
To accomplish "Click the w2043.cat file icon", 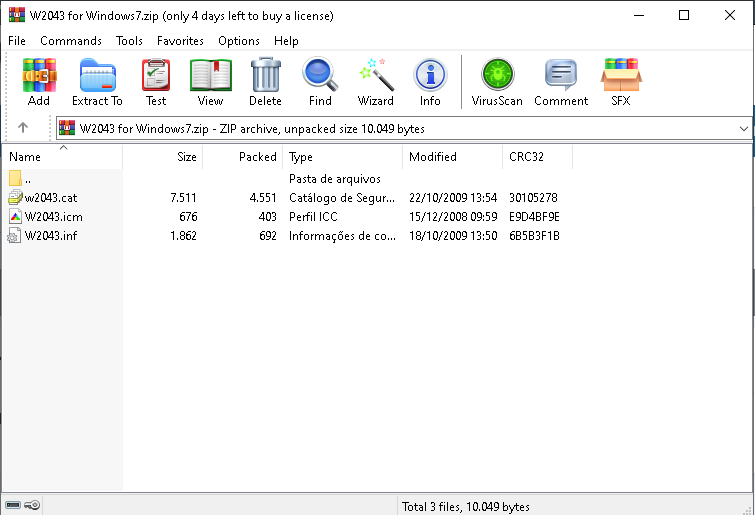I will click(x=15, y=197).
